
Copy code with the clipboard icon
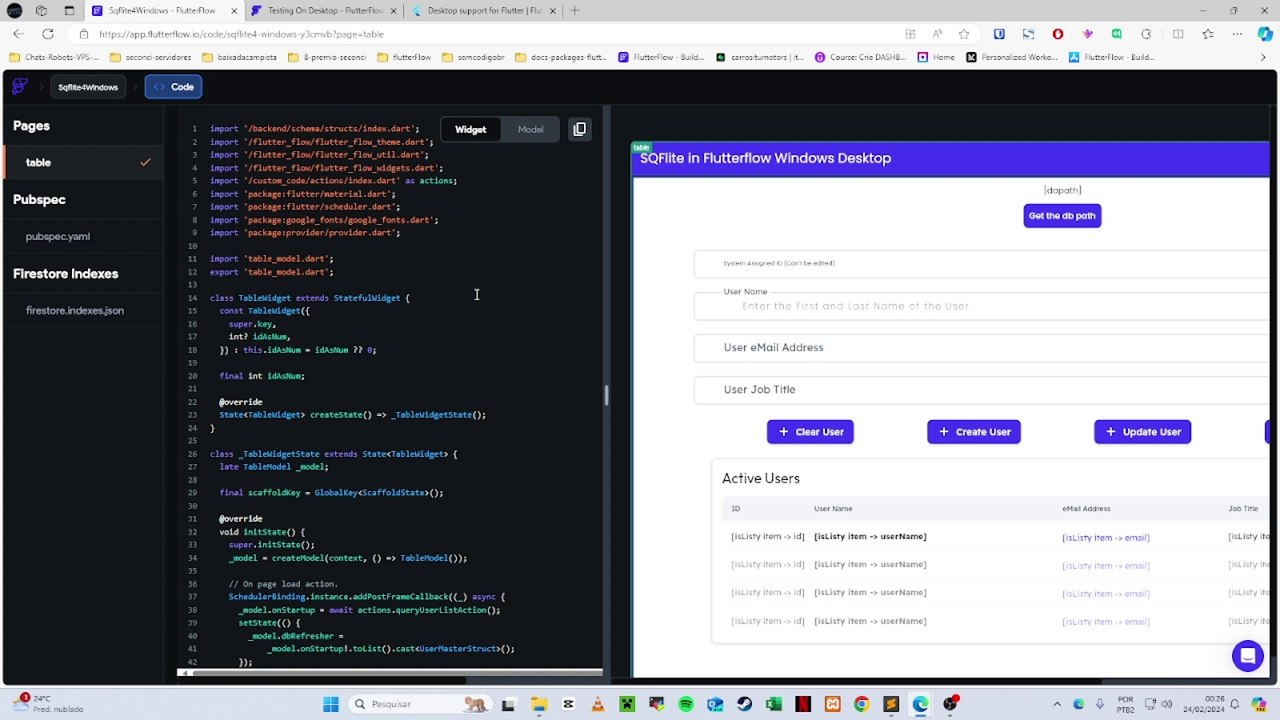point(579,129)
